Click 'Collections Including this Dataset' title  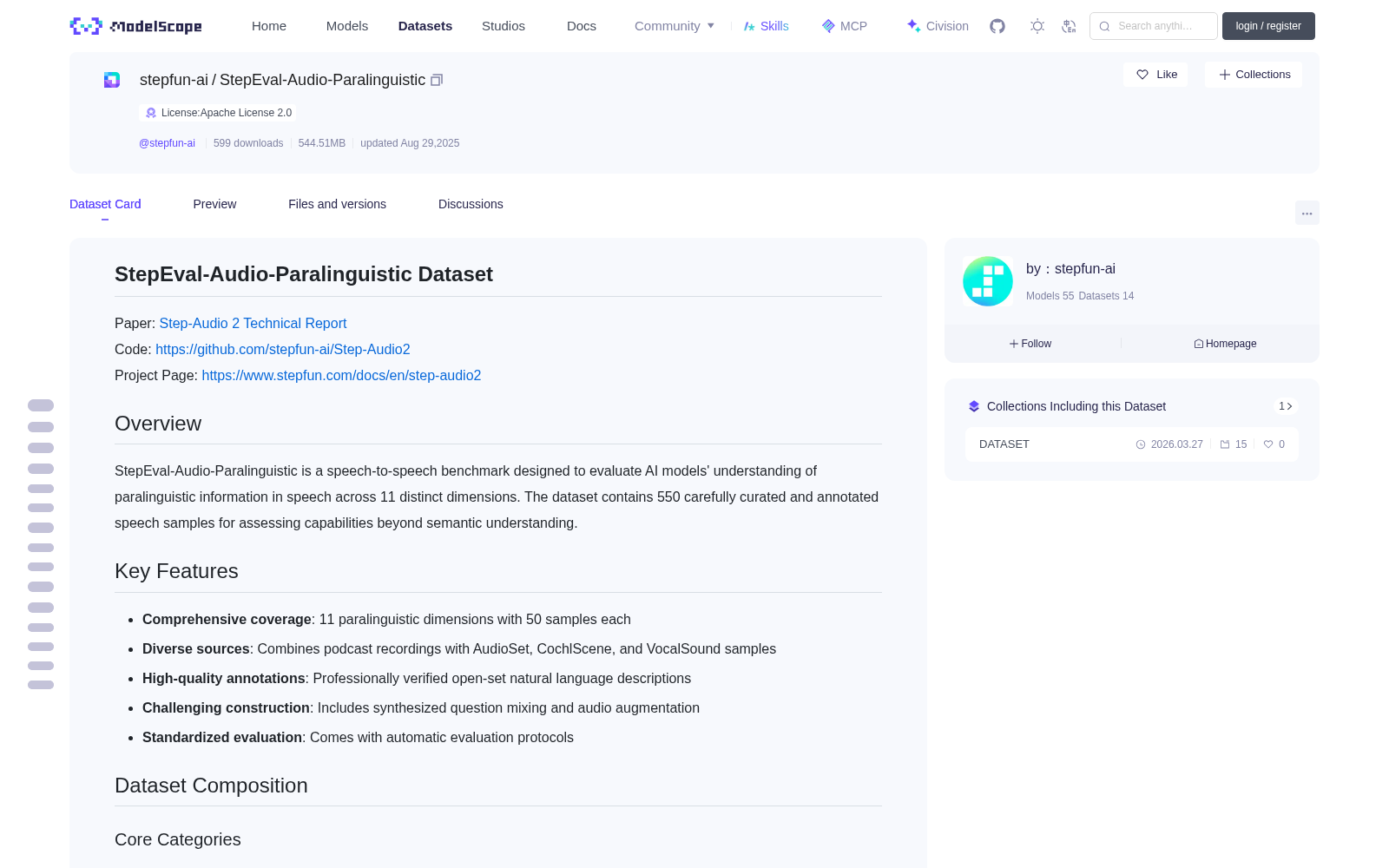point(1076,406)
